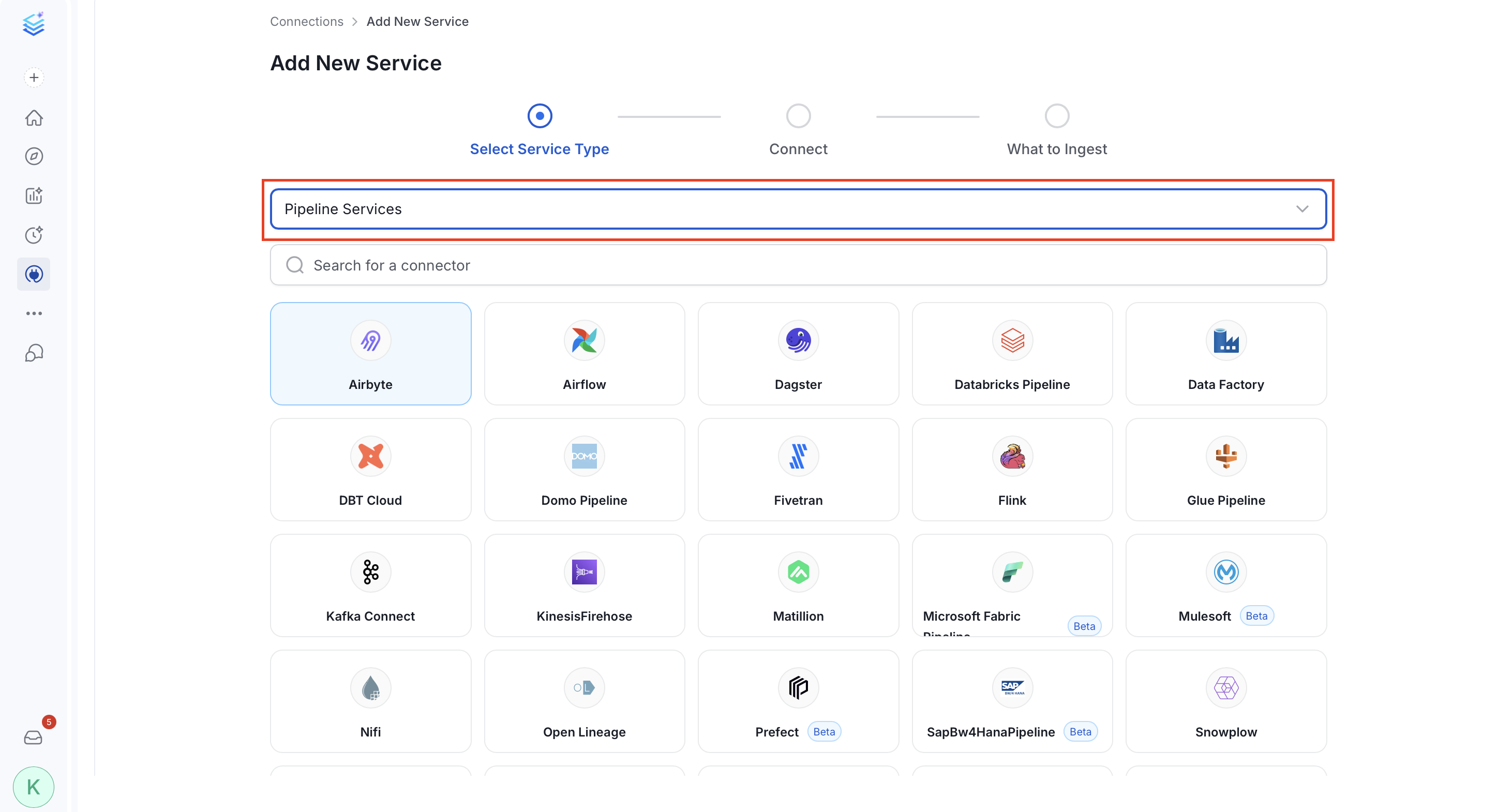Choose the Glue Pipeline connector
The width and height of the screenshot is (1498, 812).
[1226, 470]
